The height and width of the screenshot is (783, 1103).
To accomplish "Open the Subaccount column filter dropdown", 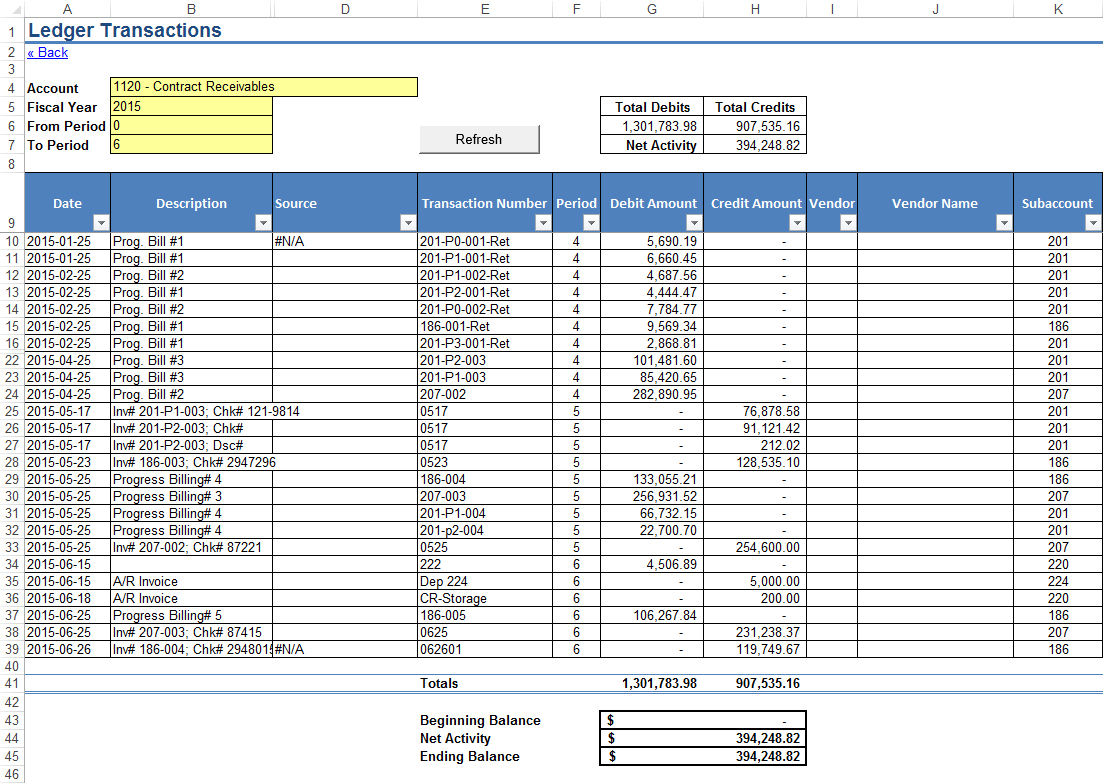I will coord(1093,223).
